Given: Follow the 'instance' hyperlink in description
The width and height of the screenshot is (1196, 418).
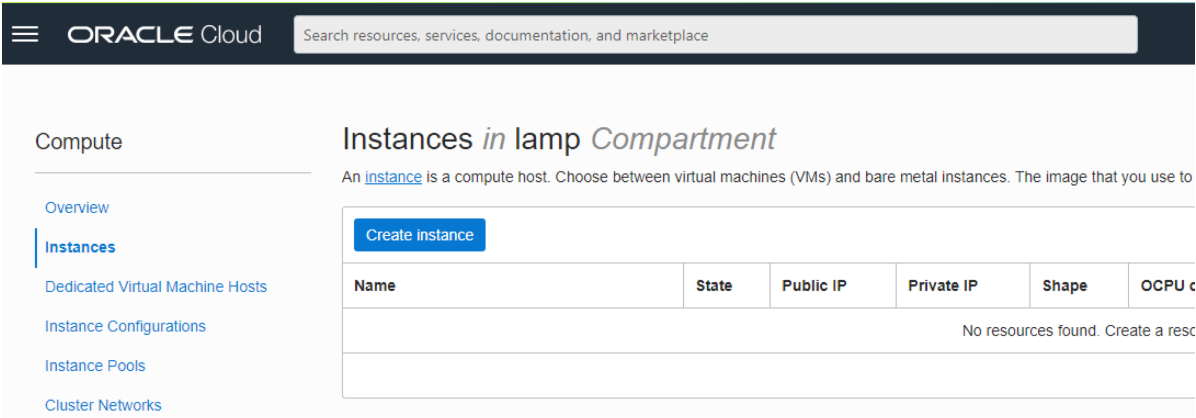Looking at the screenshot, I should [x=394, y=177].
